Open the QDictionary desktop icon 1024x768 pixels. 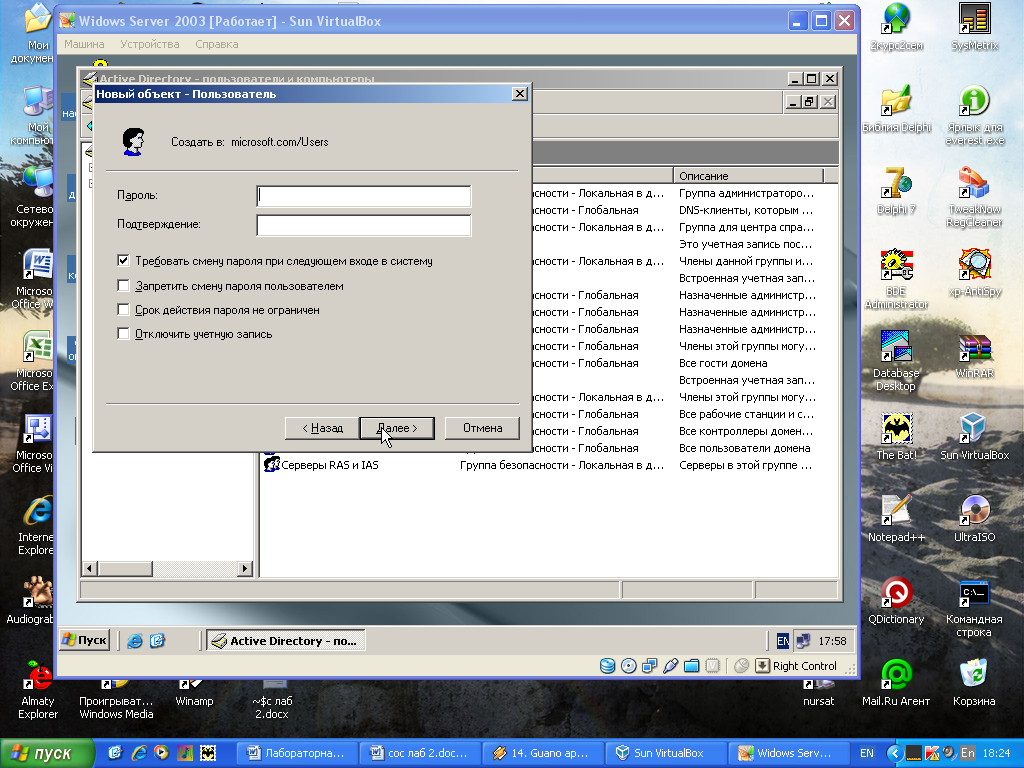tap(896, 601)
